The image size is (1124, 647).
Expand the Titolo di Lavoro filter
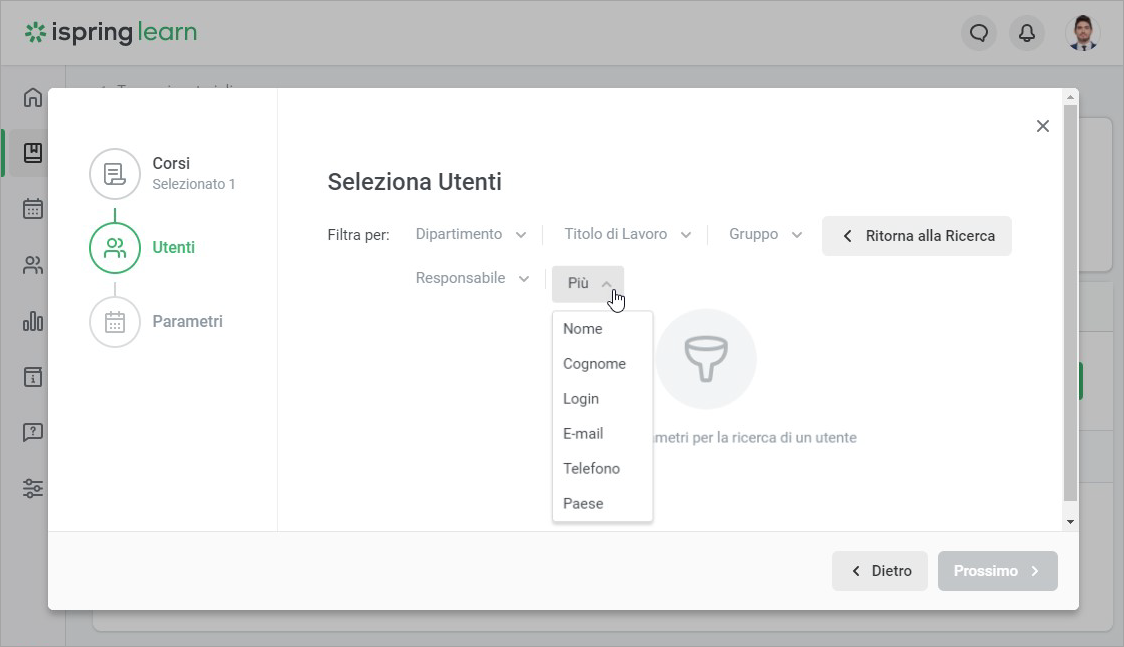pos(627,234)
